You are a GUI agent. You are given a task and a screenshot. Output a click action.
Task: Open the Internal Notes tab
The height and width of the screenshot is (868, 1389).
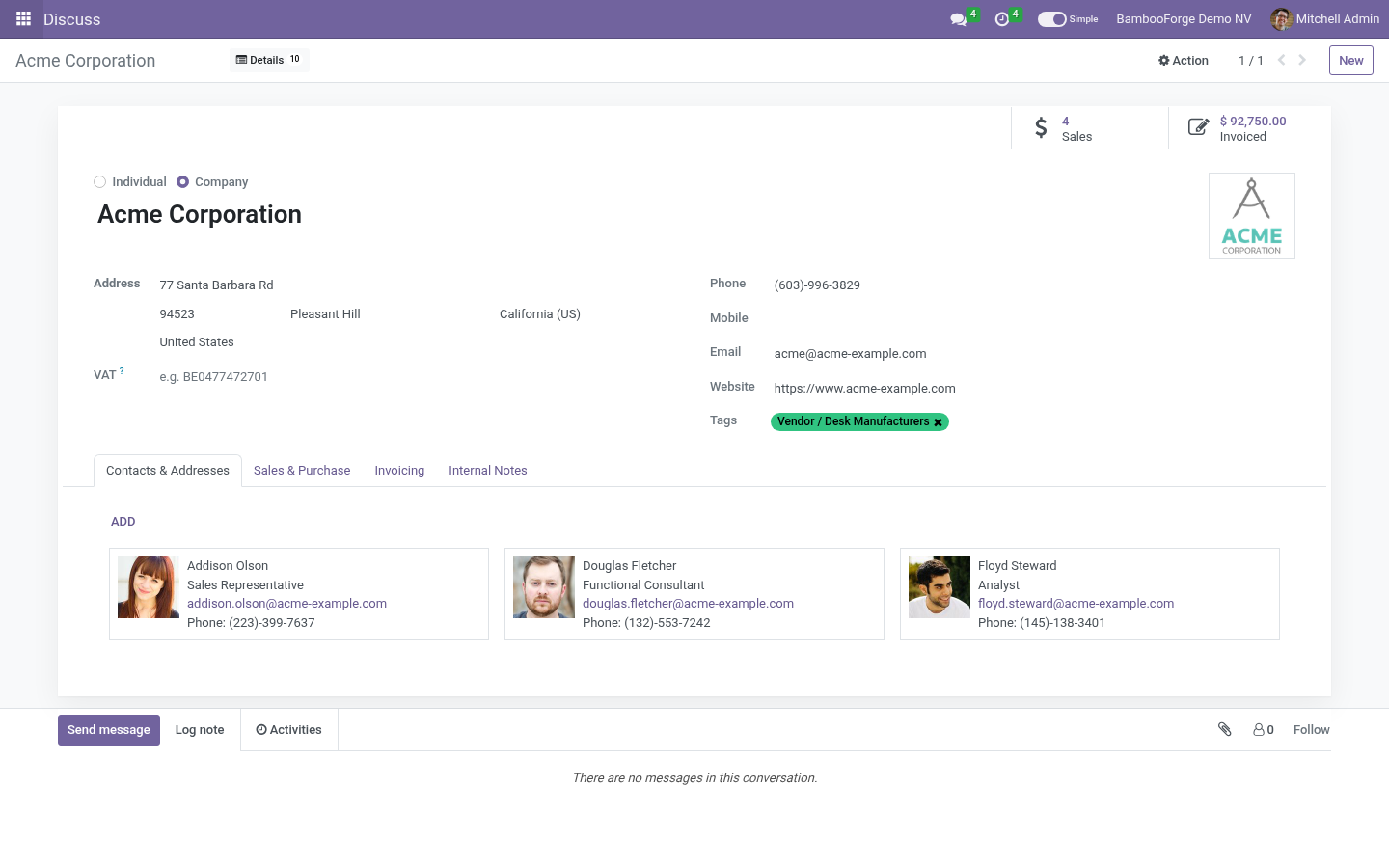(x=488, y=471)
